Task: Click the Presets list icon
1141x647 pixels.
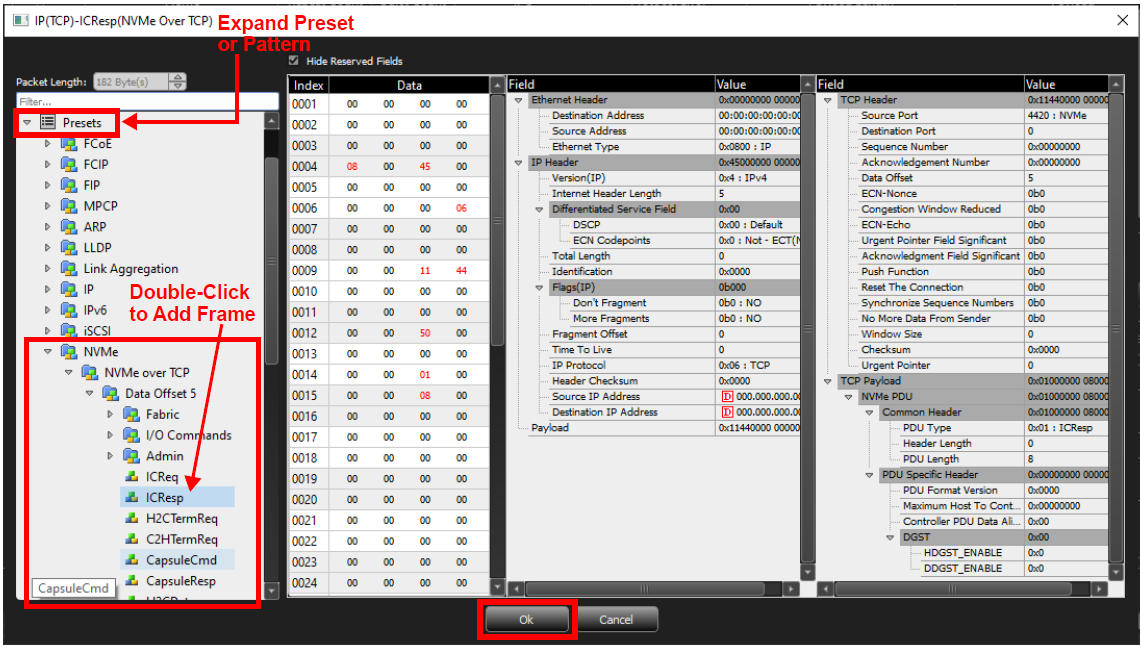Action: point(48,122)
